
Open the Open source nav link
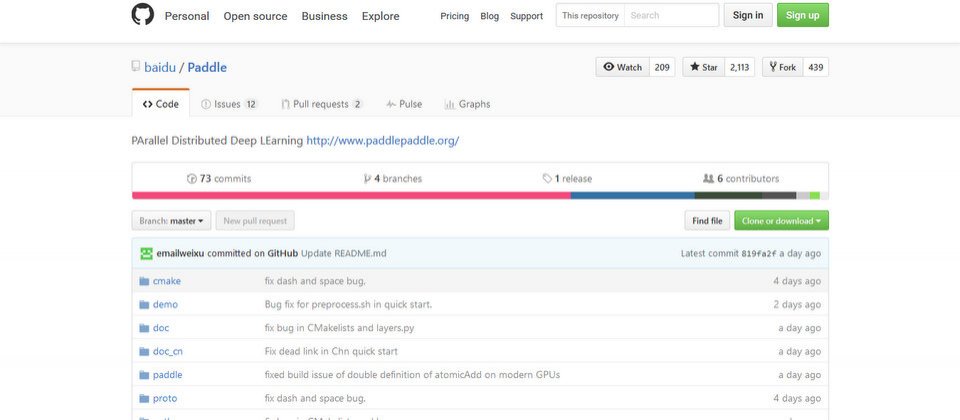[255, 16]
